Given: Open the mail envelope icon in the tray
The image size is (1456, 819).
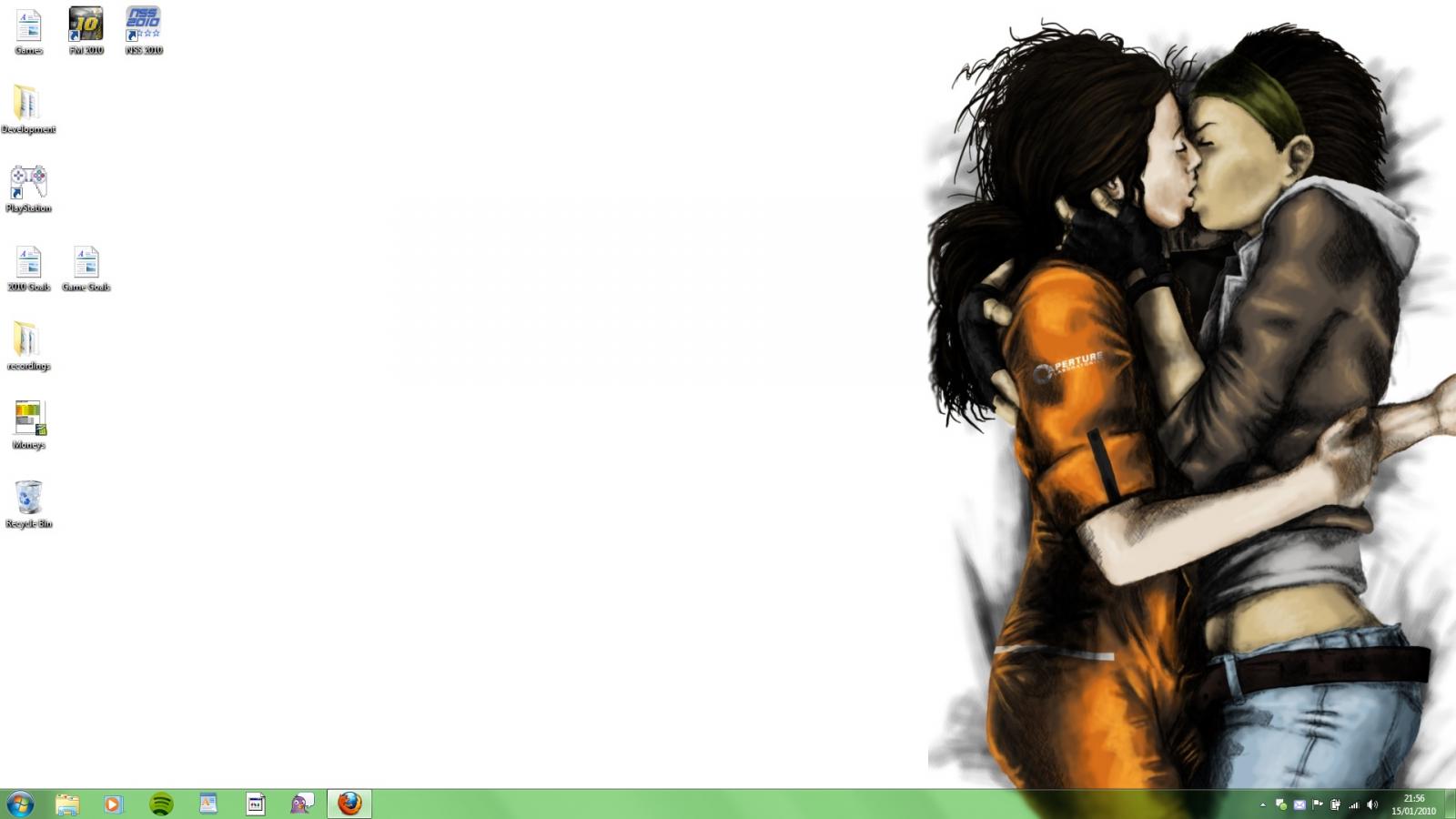Looking at the screenshot, I should coord(1299,804).
